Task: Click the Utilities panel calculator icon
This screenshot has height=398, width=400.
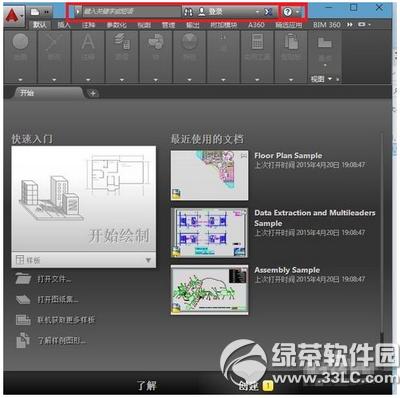Action: 257,42
